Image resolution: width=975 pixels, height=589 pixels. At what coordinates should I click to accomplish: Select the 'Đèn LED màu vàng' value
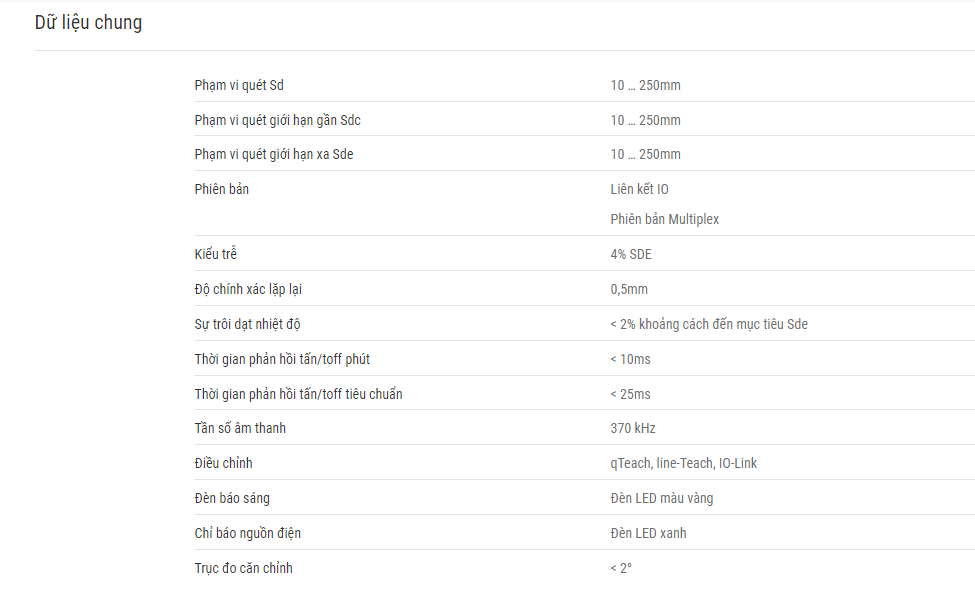662,498
